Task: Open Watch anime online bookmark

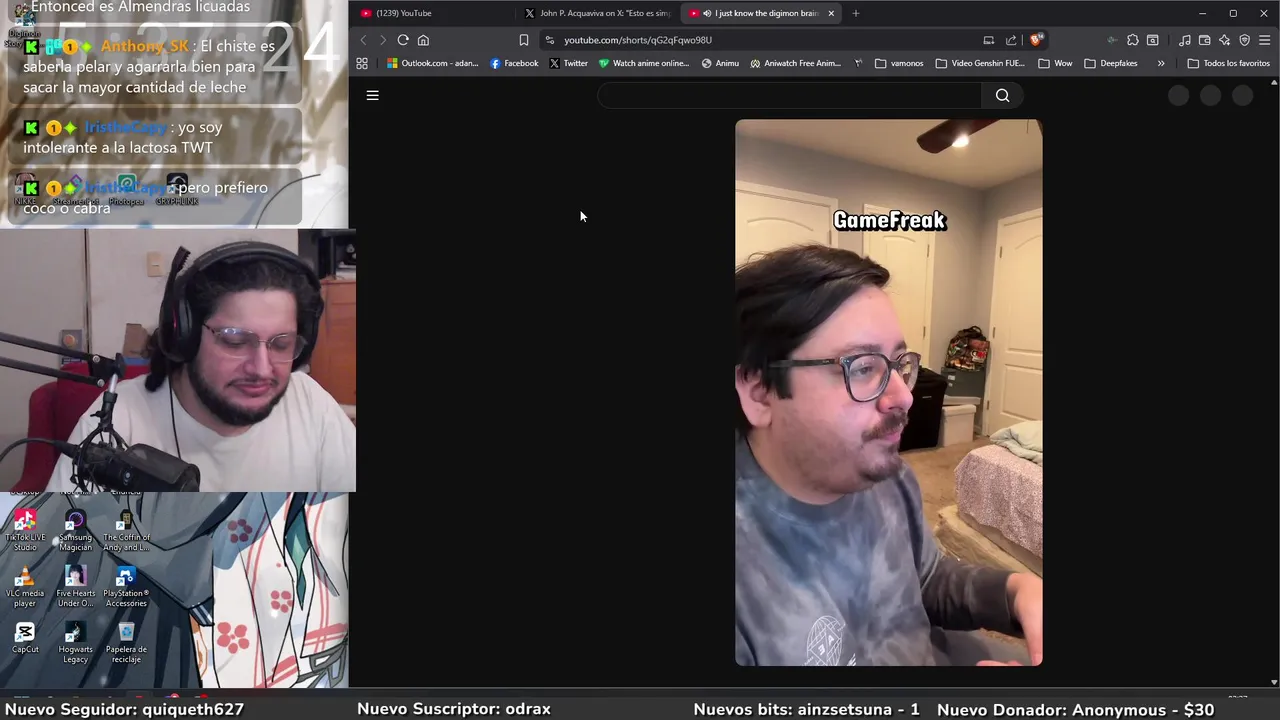Action: pyautogui.click(x=644, y=63)
